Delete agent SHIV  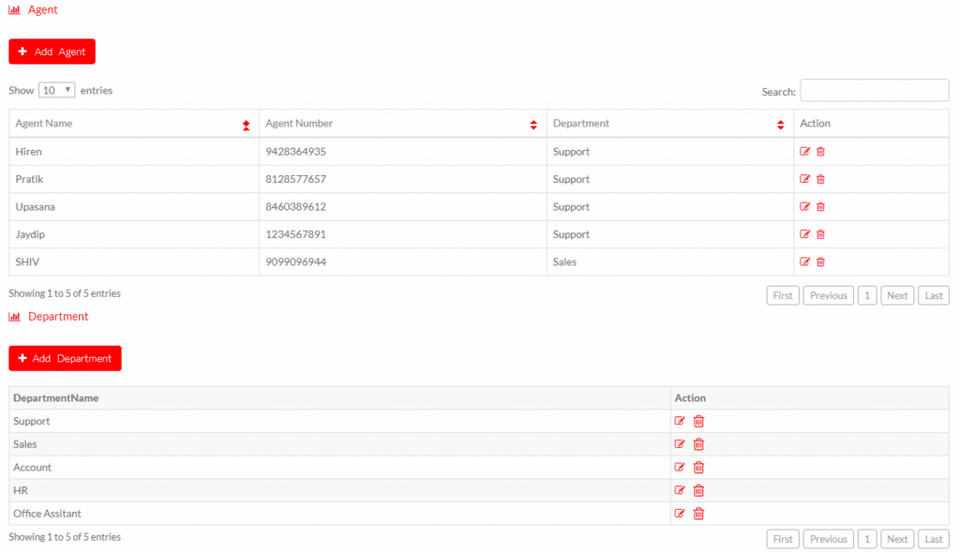(820, 261)
